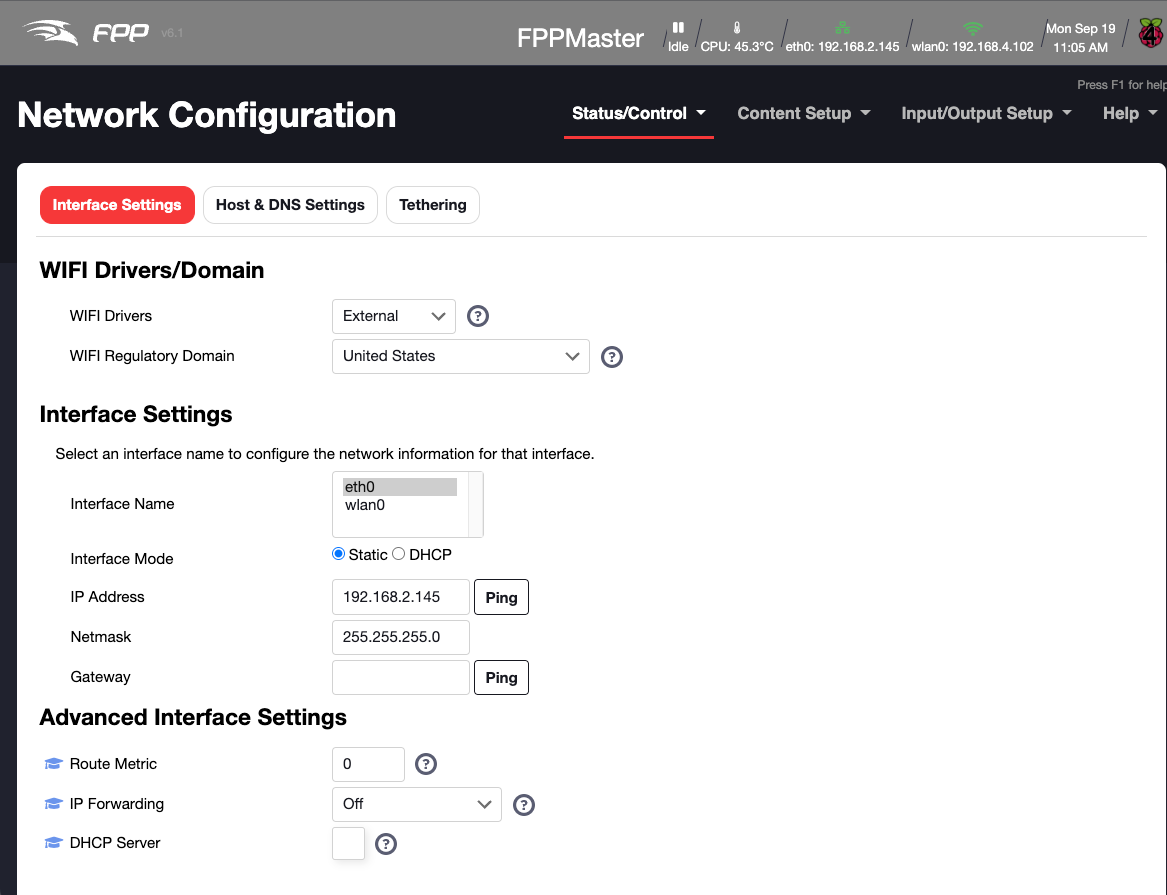This screenshot has height=895, width=1167.
Task: Click the Ping button beside Gateway
Action: click(501, 677)
